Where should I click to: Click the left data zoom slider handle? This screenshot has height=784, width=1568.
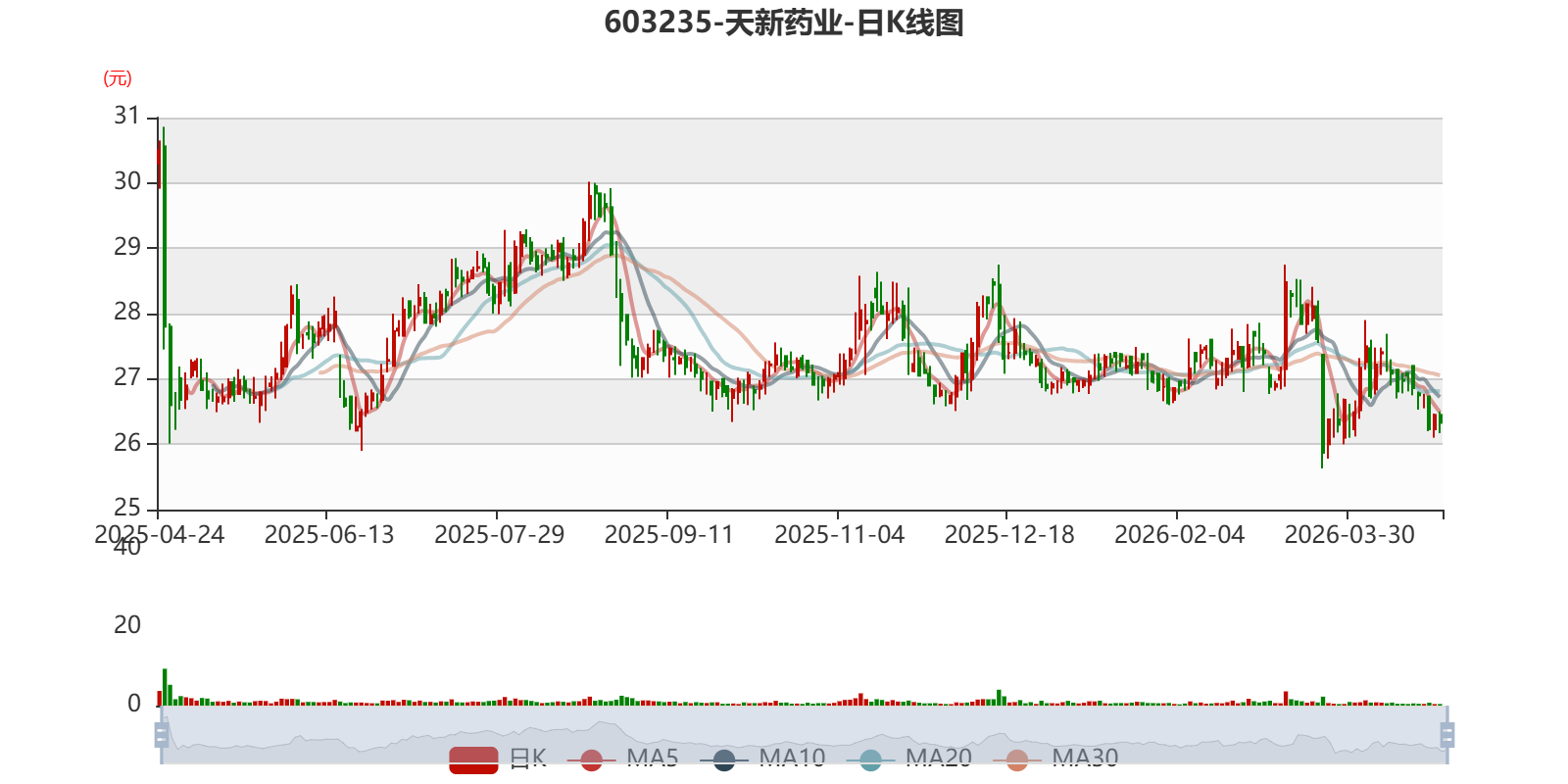pyautogui.click(x=162, y=735)
